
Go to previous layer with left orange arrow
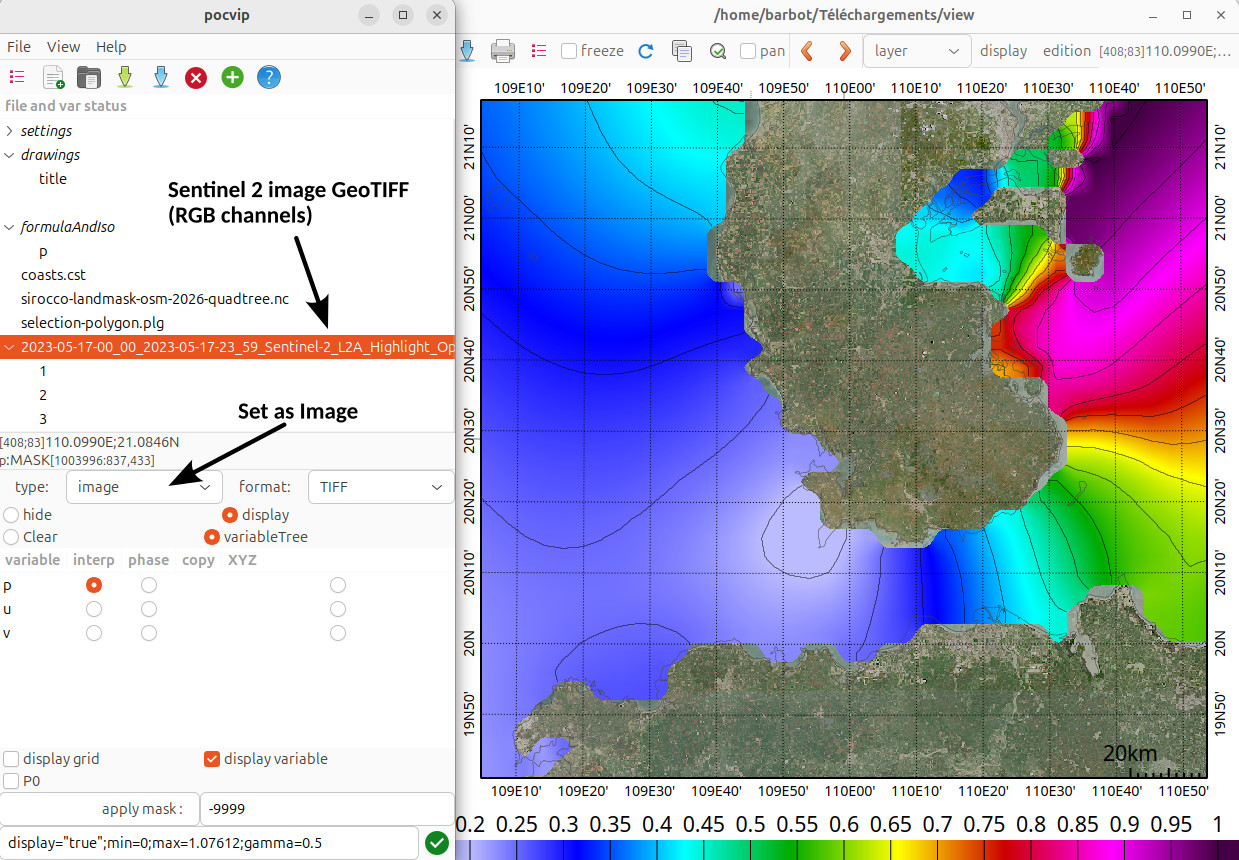tap(807, 51)
